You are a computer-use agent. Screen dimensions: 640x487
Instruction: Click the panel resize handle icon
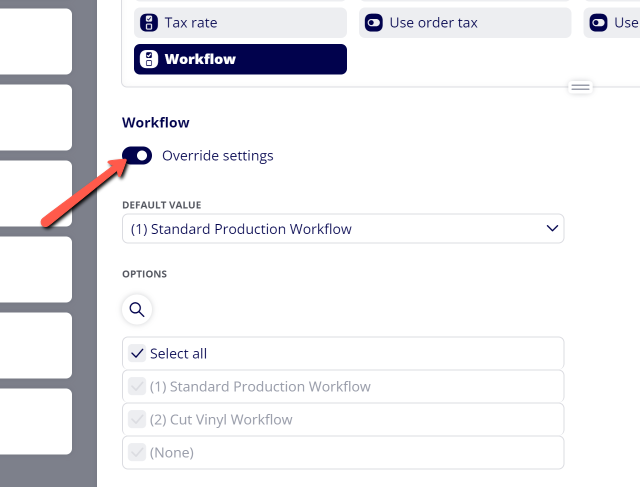(580, 87)
